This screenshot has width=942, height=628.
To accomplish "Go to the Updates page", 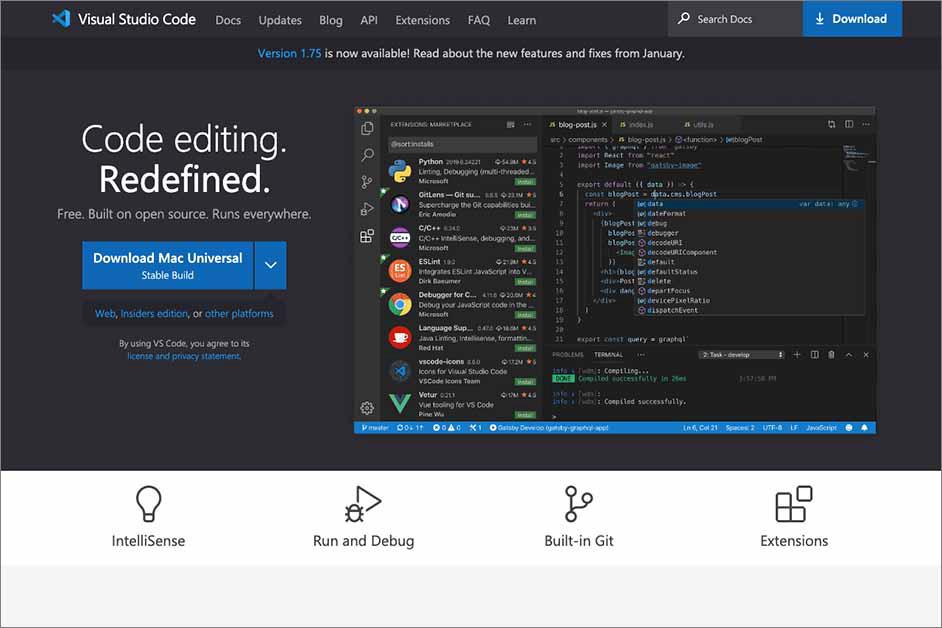I will [280, 20].
